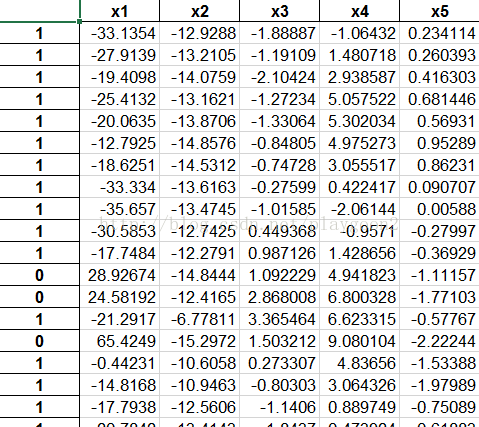
Task: Select the cell with -0.84805
Action: pos(280,143)
